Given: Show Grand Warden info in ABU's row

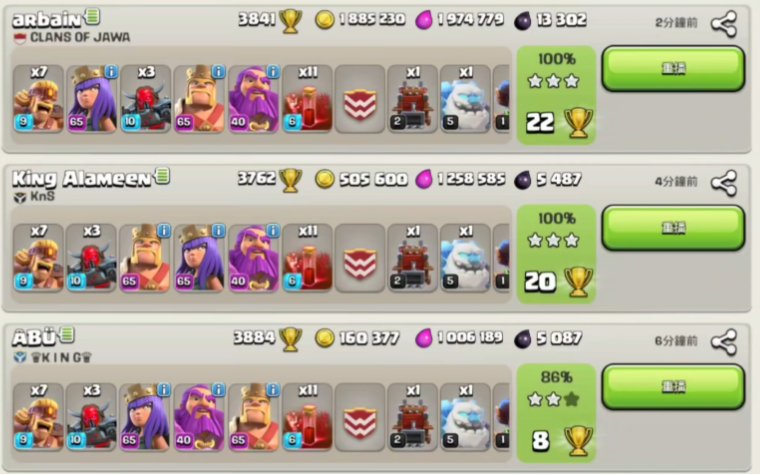Looking at the screenshot, I should click(219, 389).
